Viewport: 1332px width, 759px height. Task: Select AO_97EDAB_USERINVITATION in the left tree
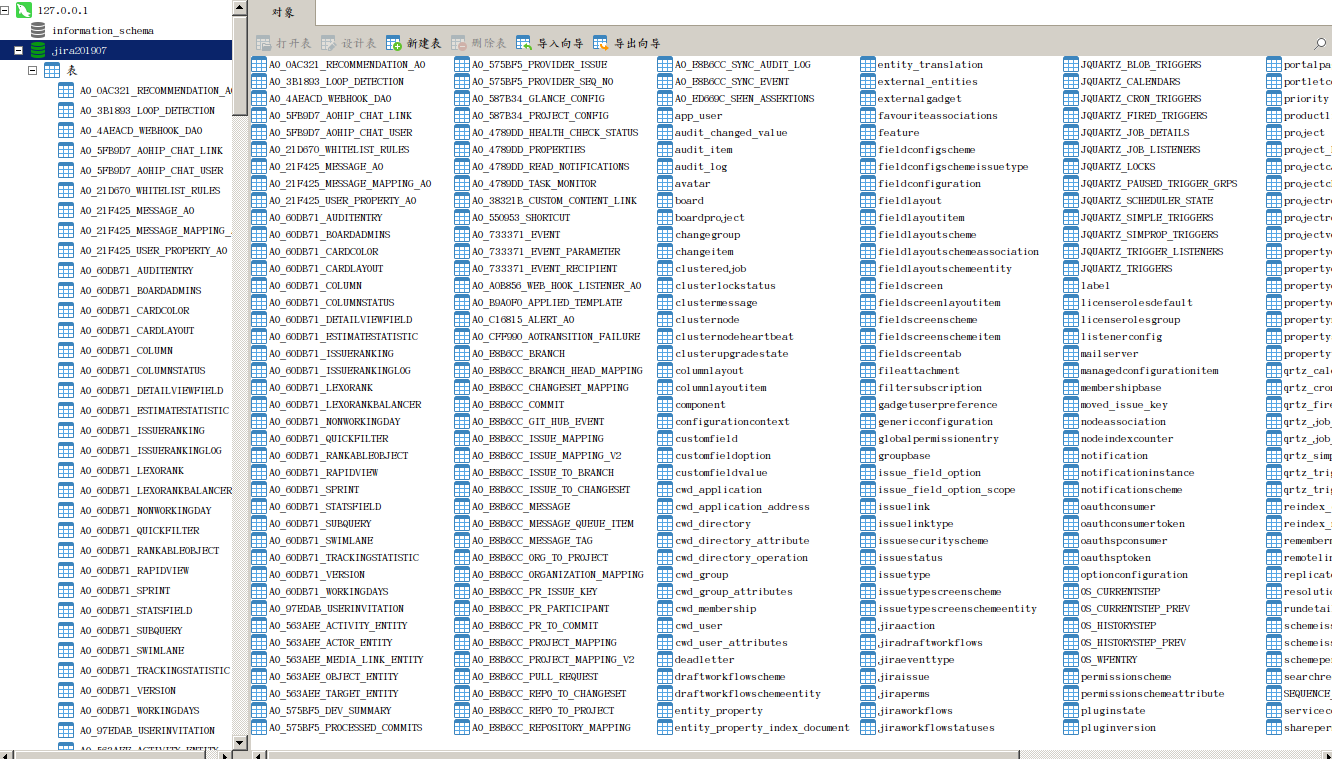[x=148, y=730]
